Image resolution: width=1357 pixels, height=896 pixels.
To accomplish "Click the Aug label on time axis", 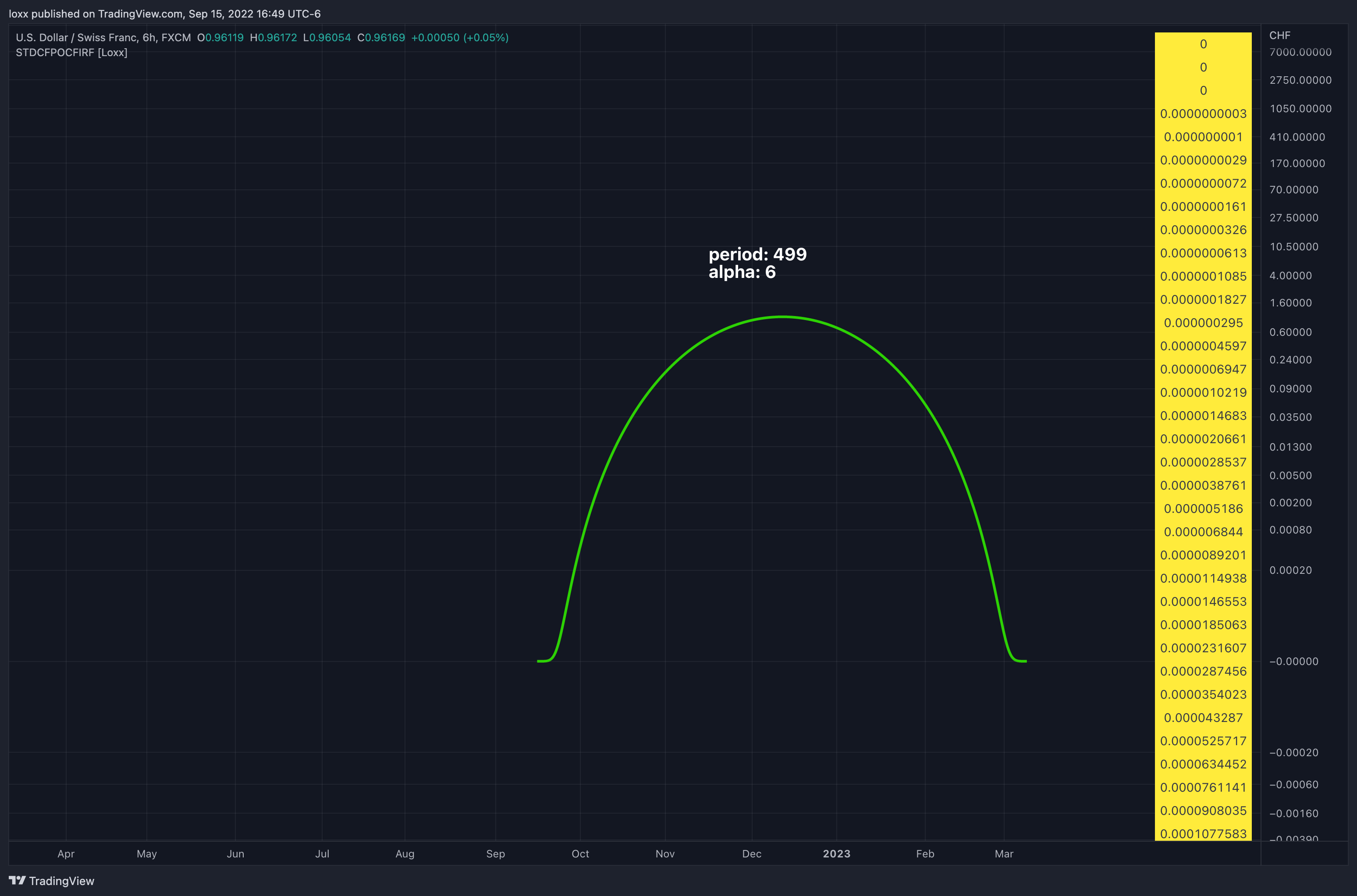I will tap(405, 854).
